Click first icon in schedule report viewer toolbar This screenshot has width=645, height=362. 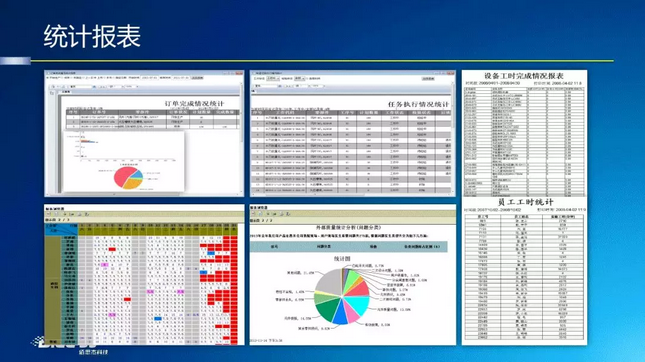tap(49, 214)
